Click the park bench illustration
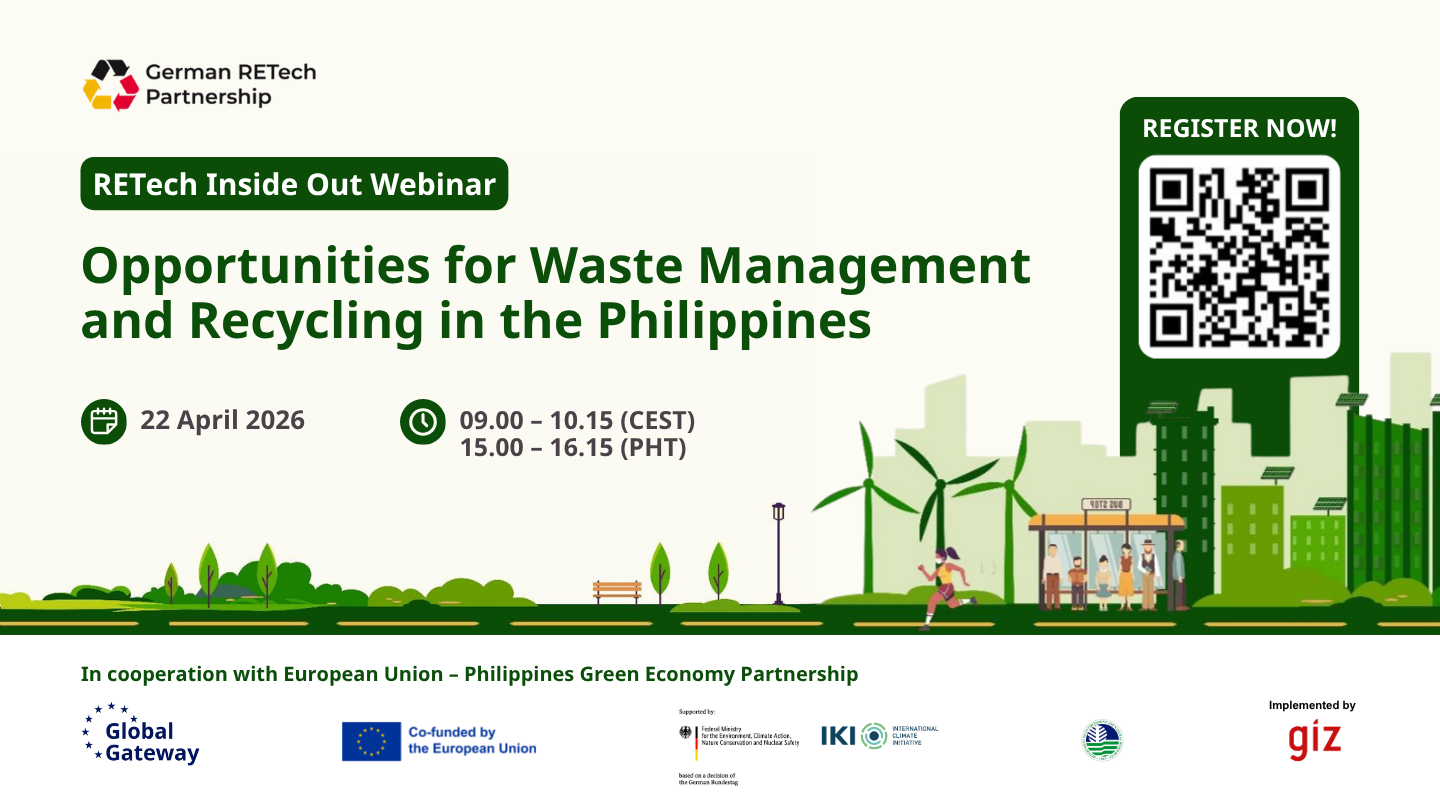 tap(616, 591)
